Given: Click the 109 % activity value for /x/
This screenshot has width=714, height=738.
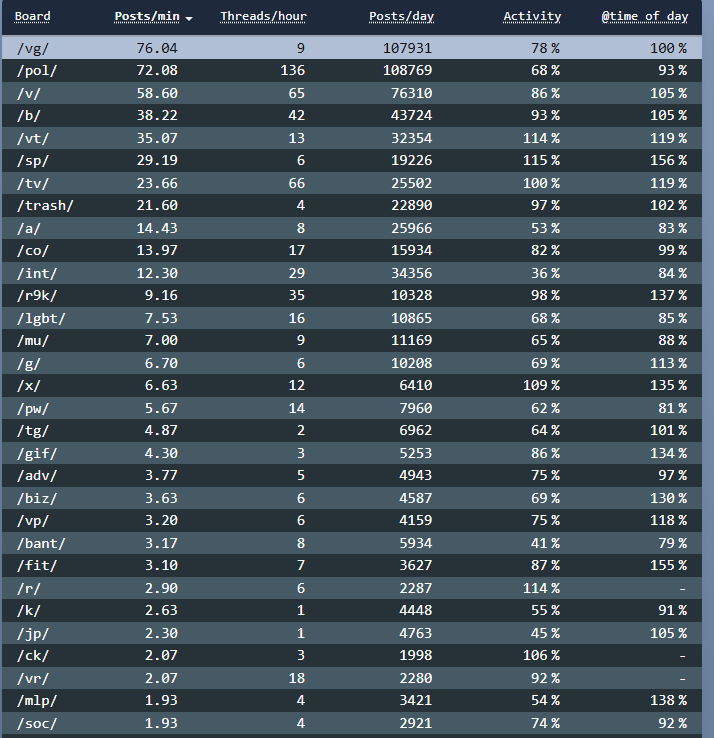Looking at the screenshot, I should click(541, 385).
